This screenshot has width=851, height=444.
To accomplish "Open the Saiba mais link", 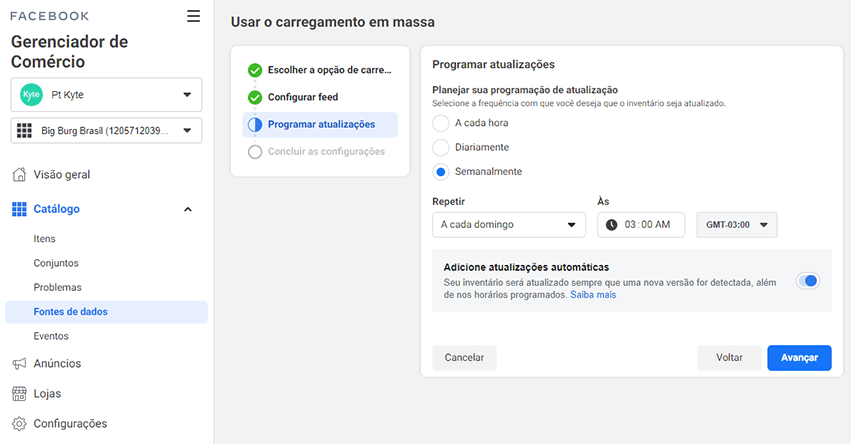I will click(x=593, y=295).
